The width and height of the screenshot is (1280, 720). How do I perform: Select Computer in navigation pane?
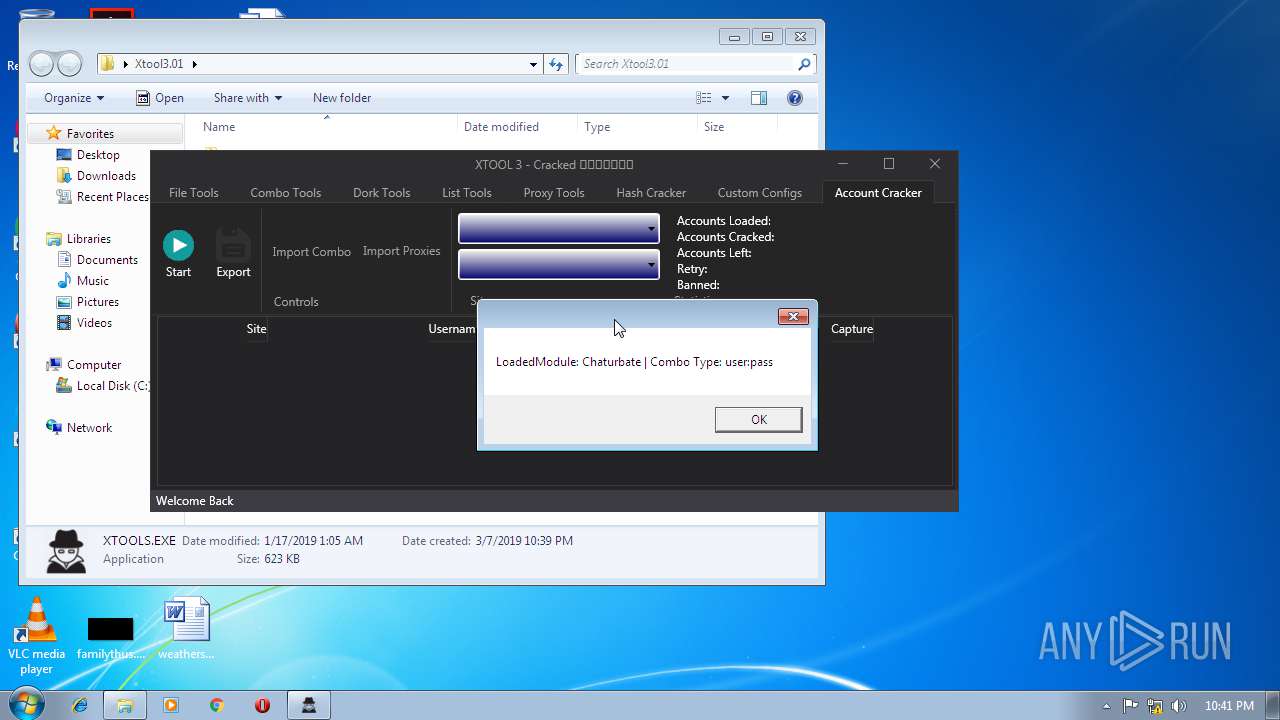tap(94, 365)
